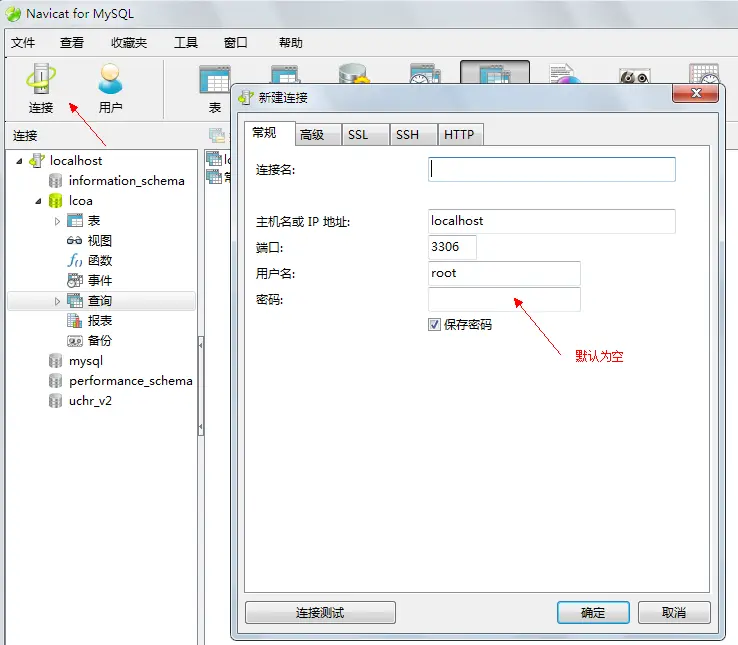Viewport: 738px width, 645px height.
Task: Open the 用户 (User) toolbar icon
Action: pos(110,89)
